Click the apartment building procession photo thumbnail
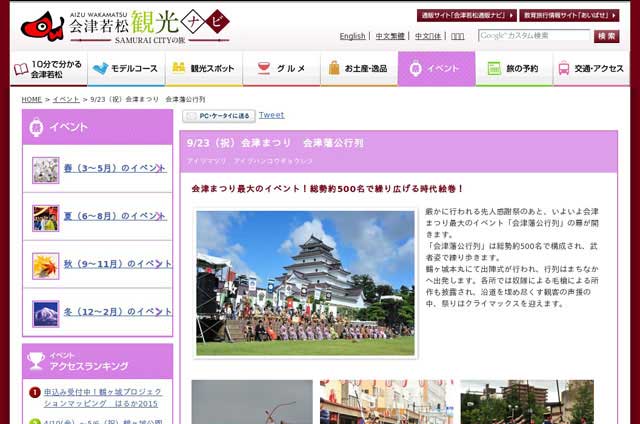This screenshot has width=640, height=424. coord(527,402)
